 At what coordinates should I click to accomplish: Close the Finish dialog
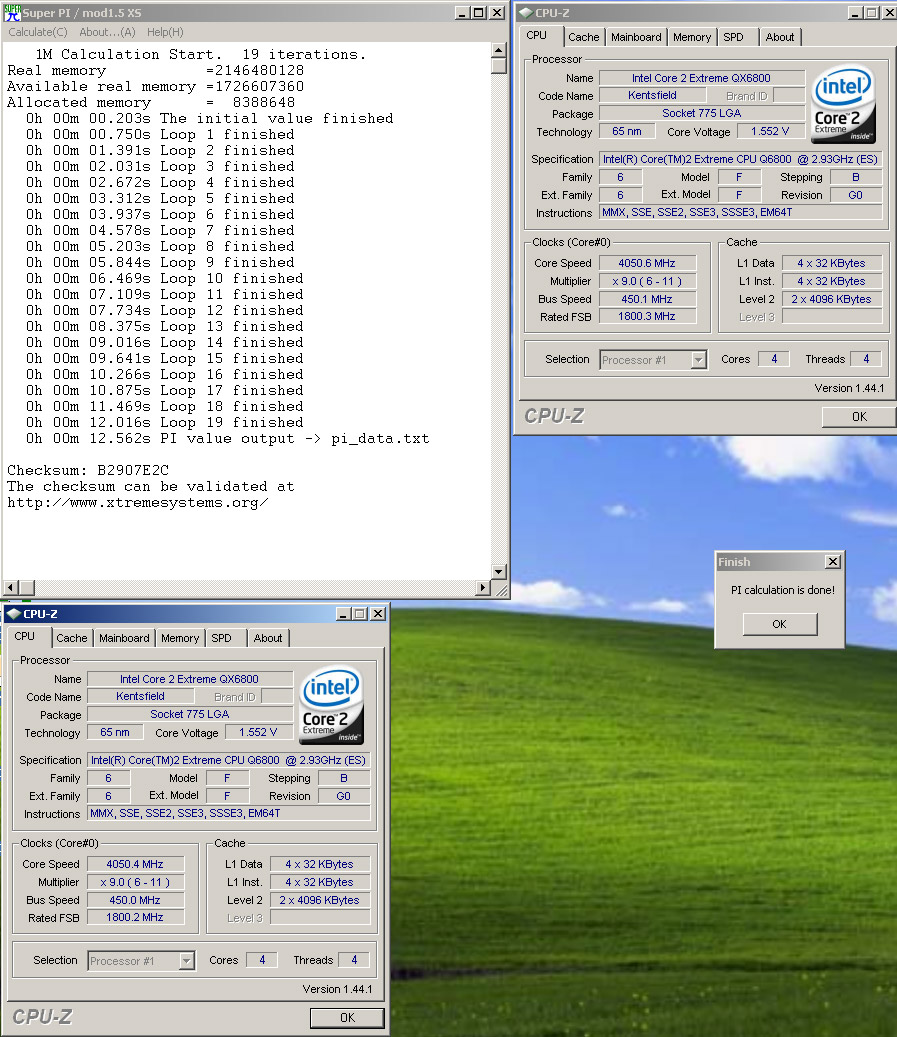pyautogui.click(x=833, y=561)
